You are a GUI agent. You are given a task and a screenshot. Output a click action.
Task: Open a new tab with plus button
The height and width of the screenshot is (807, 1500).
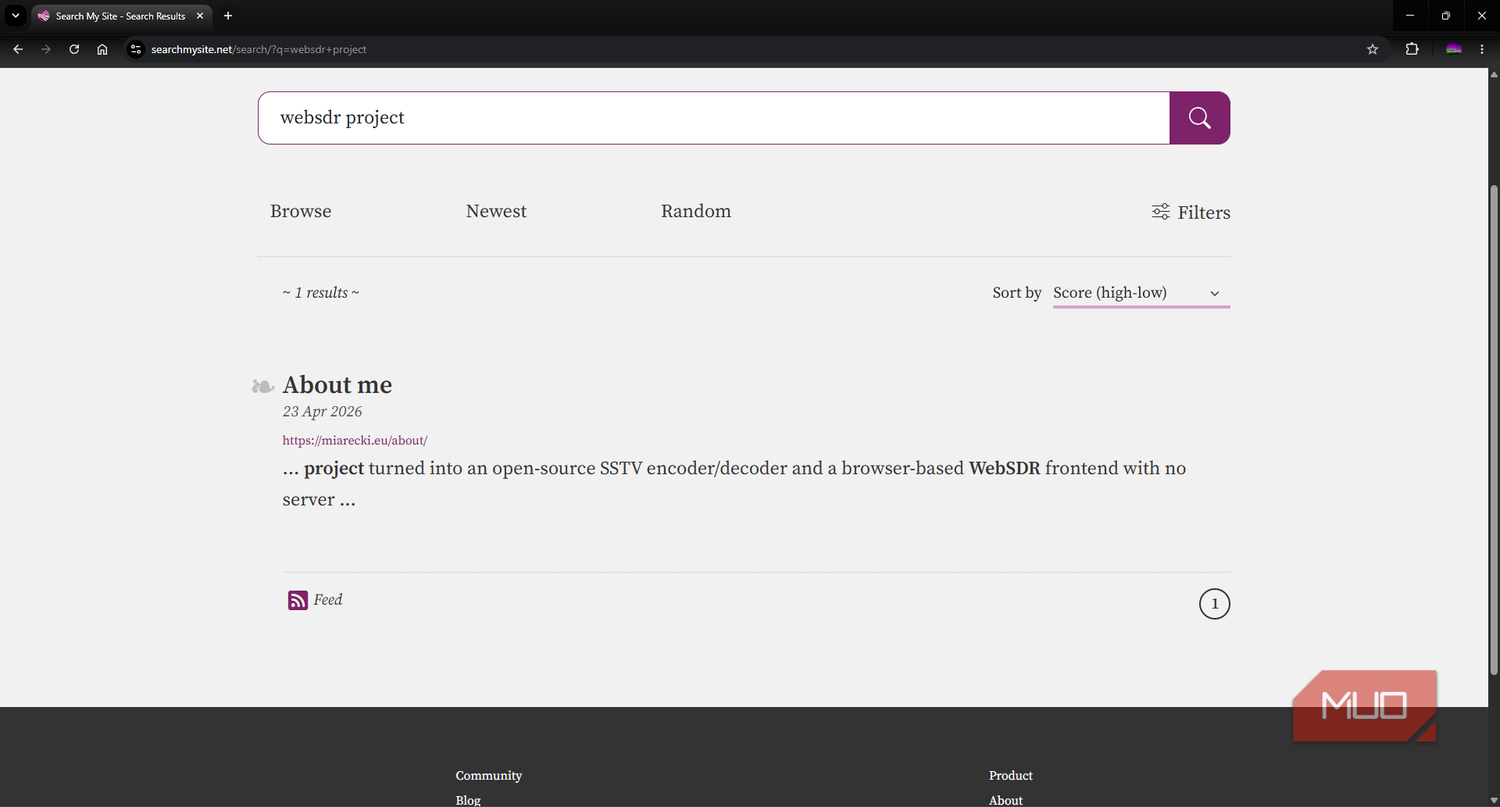[x=228, y=16]
